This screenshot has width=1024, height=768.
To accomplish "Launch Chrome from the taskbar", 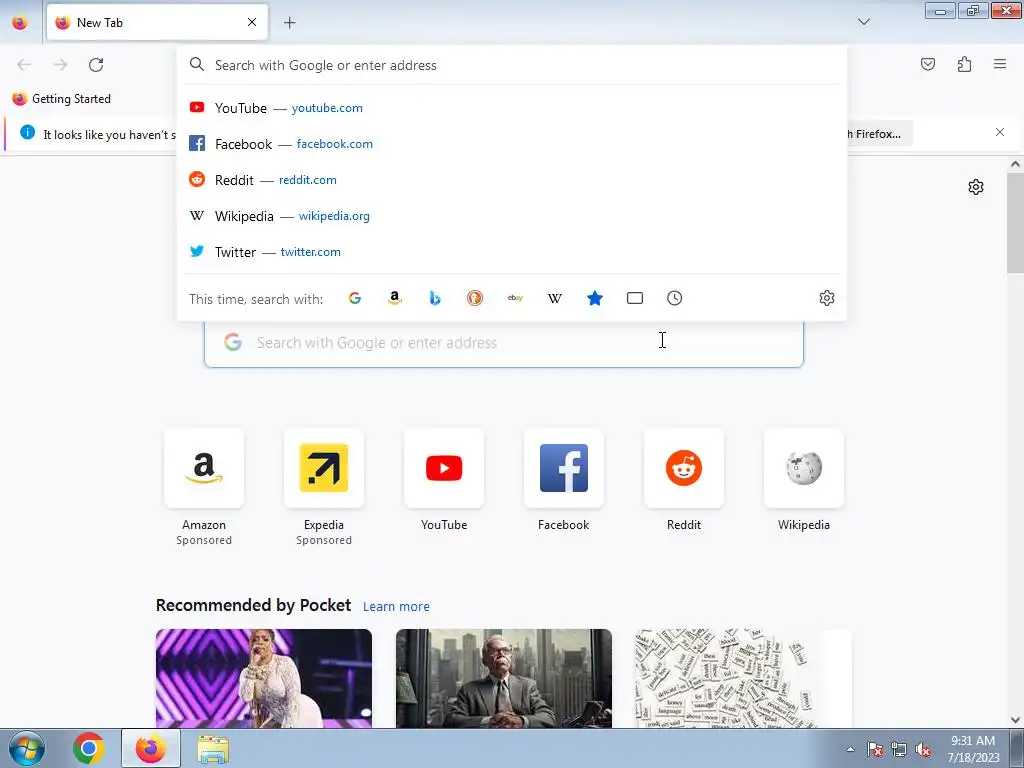I will click(x=89, y=748).
